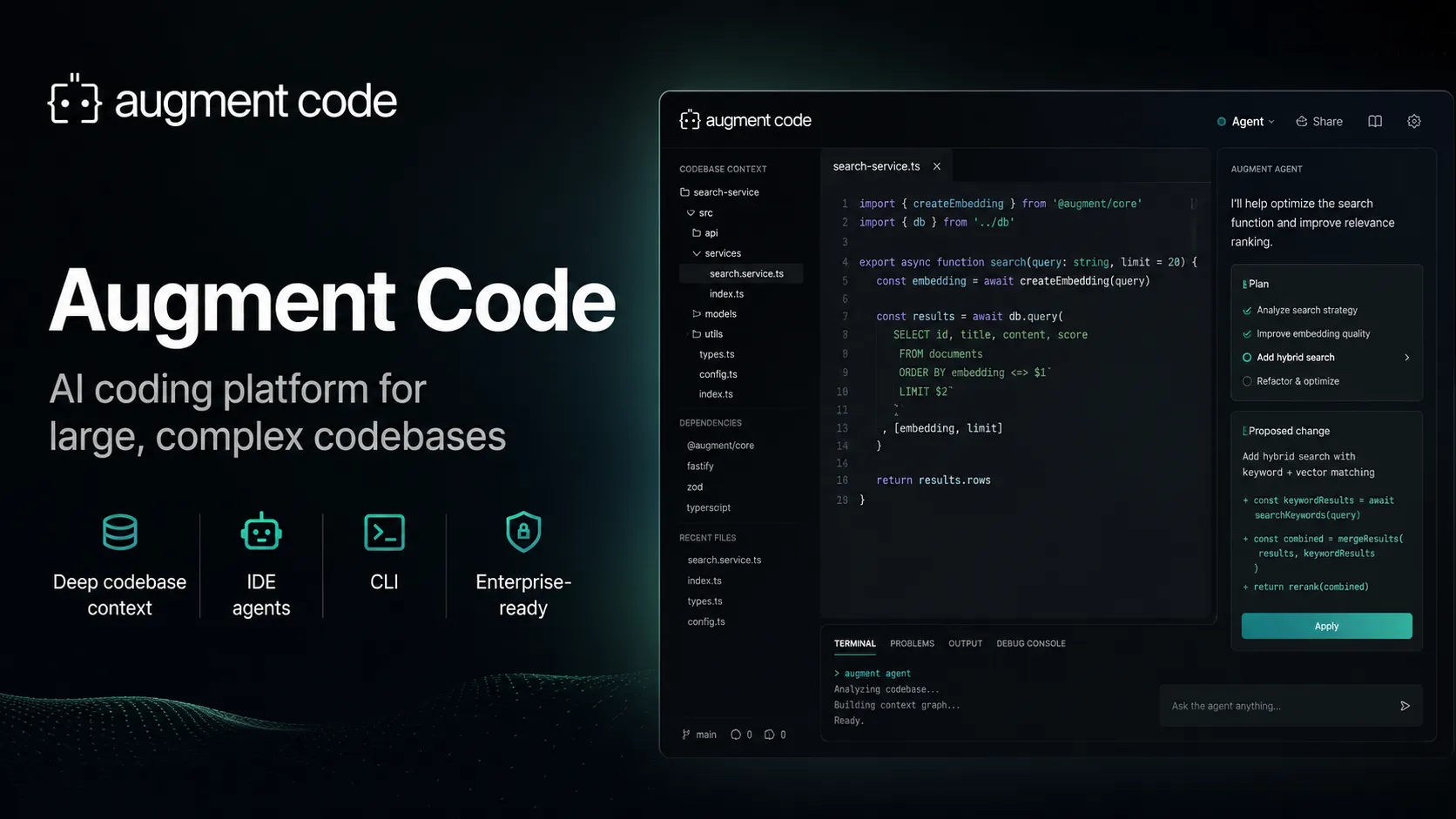Image resolution: width=1456 pixels, height=819 pixels.
Task: Toggle the Analyze search strategy checkmark
Action: pyautogui.click(x=1247, y=311)
